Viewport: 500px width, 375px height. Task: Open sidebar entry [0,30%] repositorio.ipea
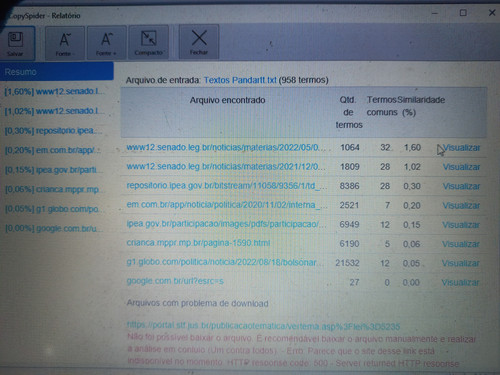tap(53, 130)
